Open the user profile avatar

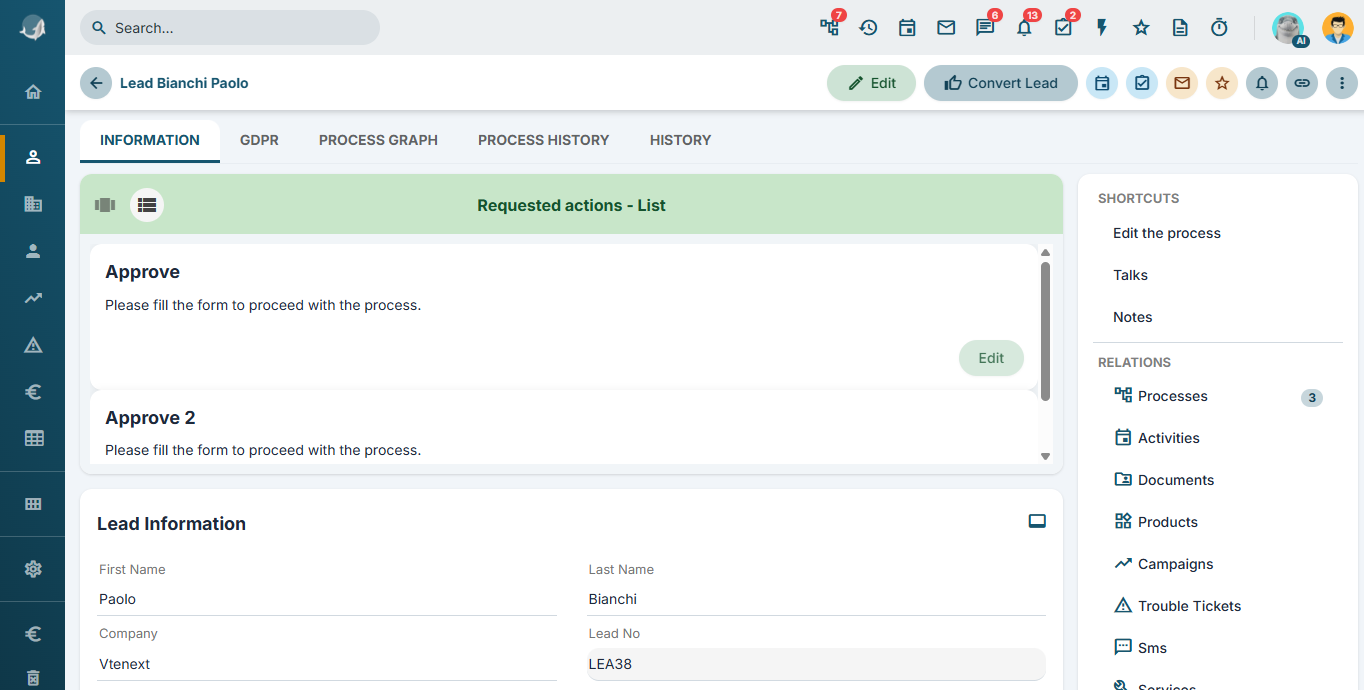pos(1337,28)
